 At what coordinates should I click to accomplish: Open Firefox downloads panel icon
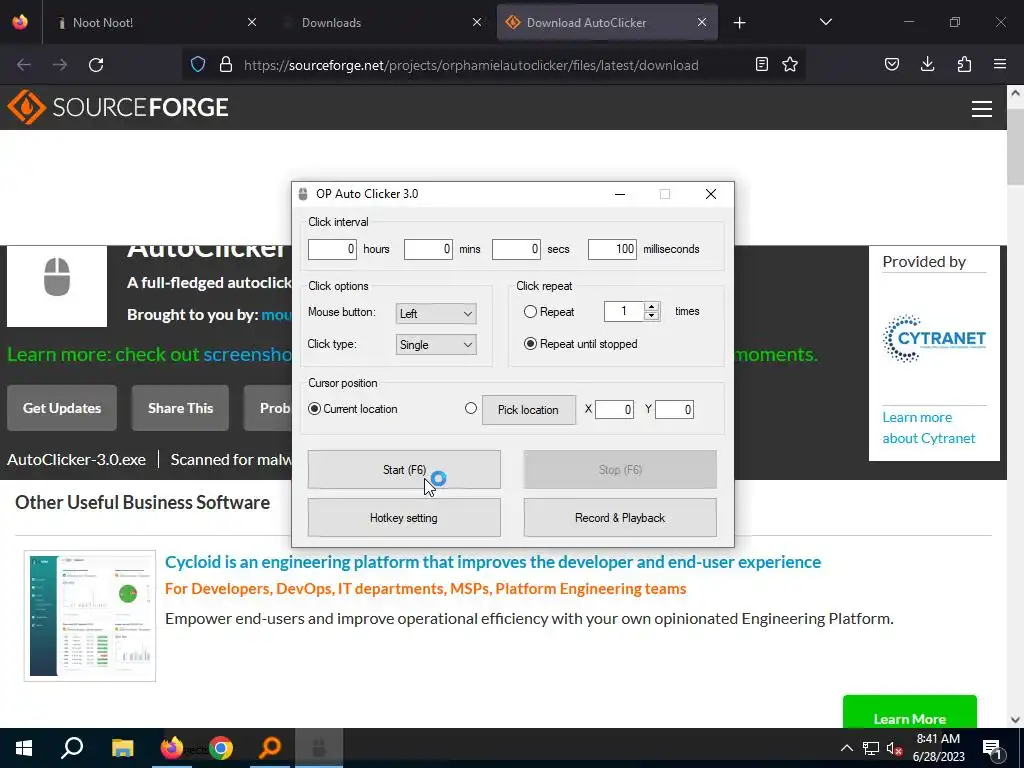point(927,65)
